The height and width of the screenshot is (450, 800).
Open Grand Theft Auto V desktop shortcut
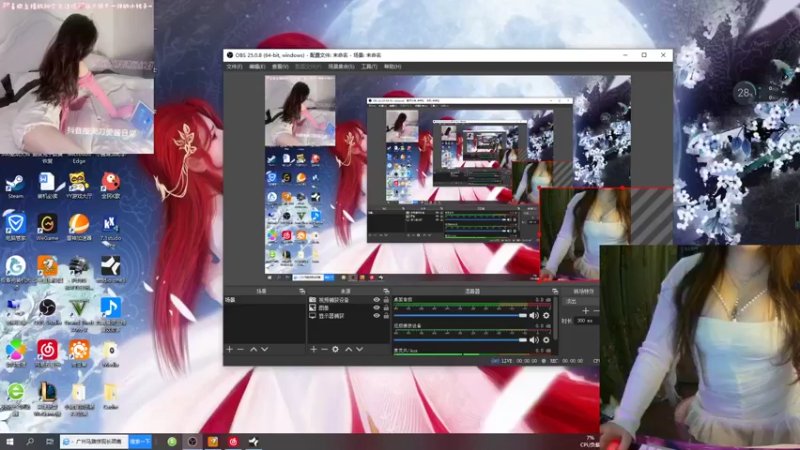79,315
